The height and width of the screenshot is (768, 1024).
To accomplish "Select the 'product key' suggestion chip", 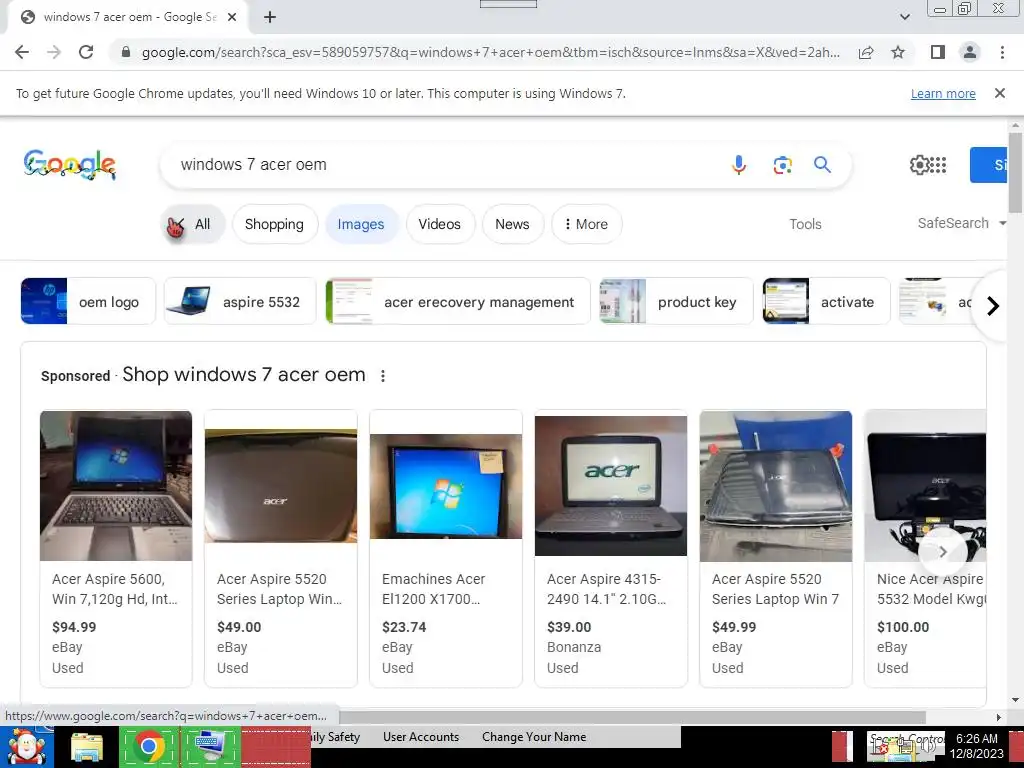I will 676,301.
